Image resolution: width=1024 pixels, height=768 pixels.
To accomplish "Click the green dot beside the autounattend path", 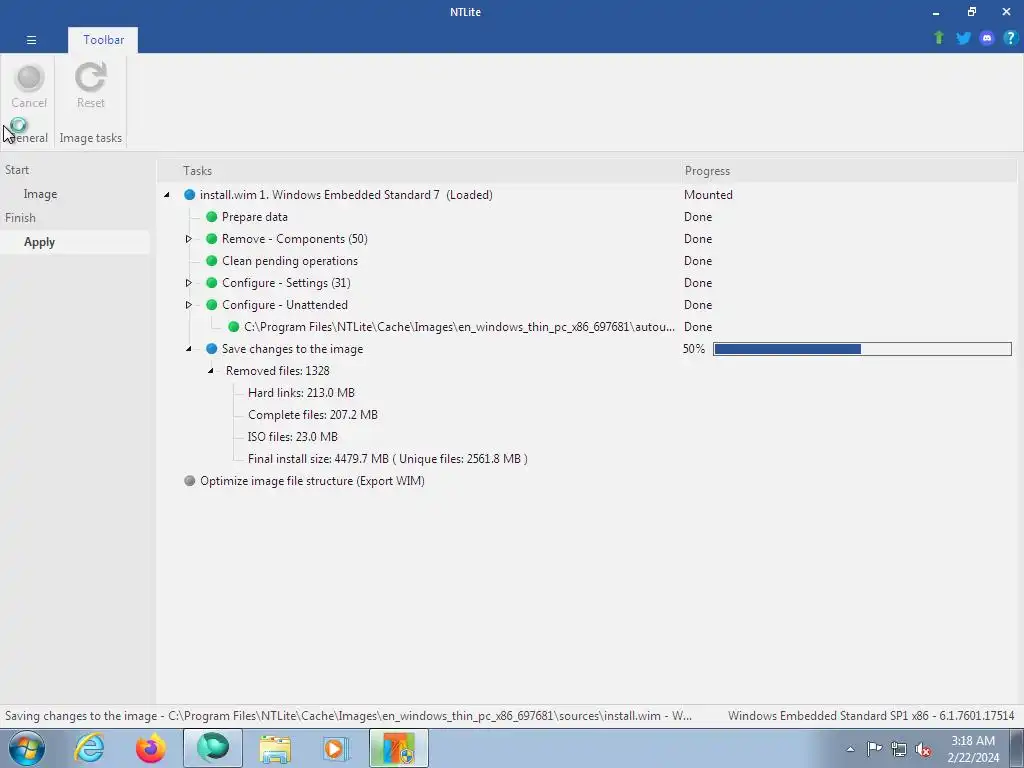I will tap(234, 327).
